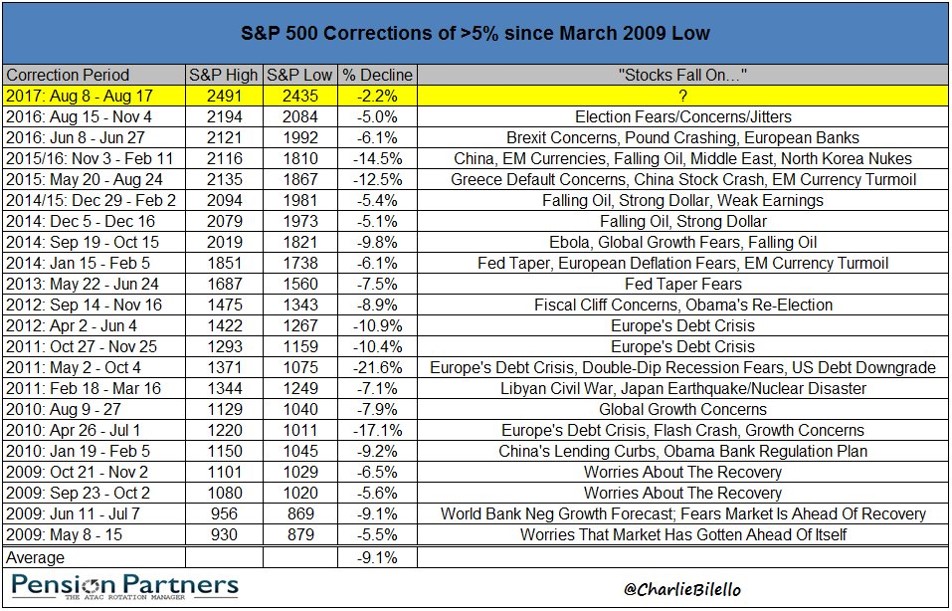The height and width of the screenshot is (611, 952).
Task: Click the S&P High value 2491
Action: click(224, 96)
